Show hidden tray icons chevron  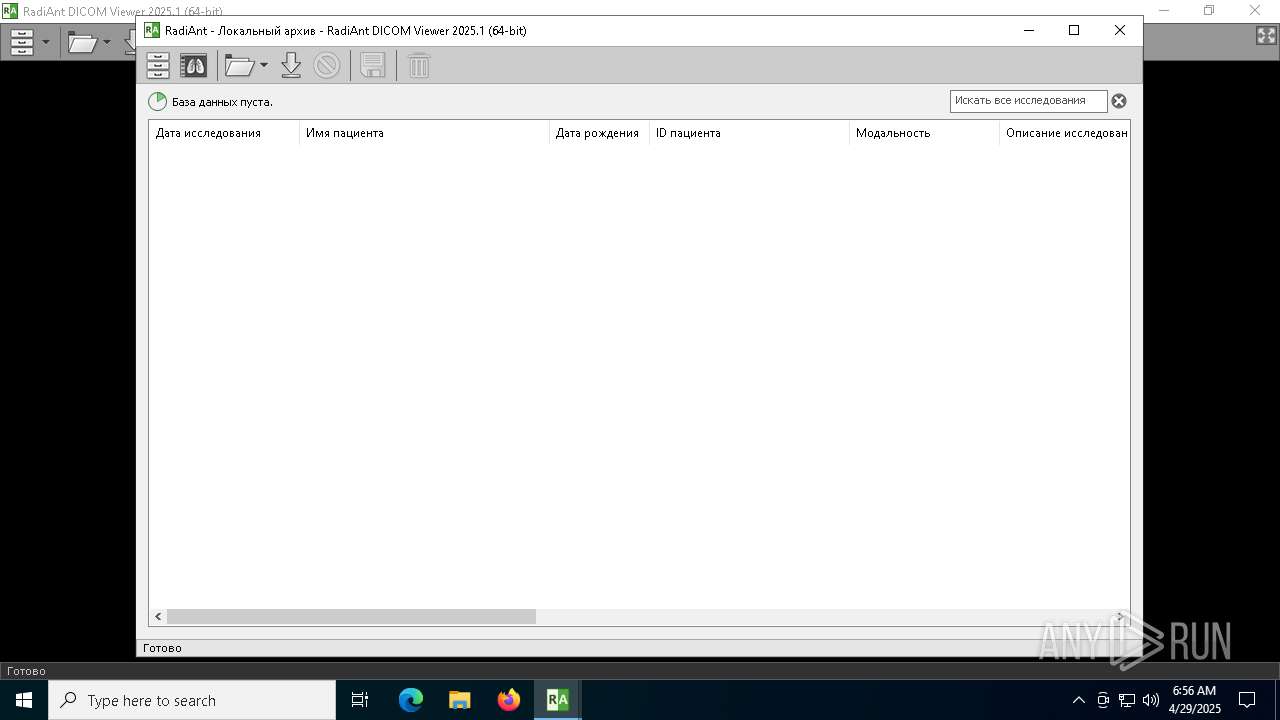click(x=1078, y=700)
